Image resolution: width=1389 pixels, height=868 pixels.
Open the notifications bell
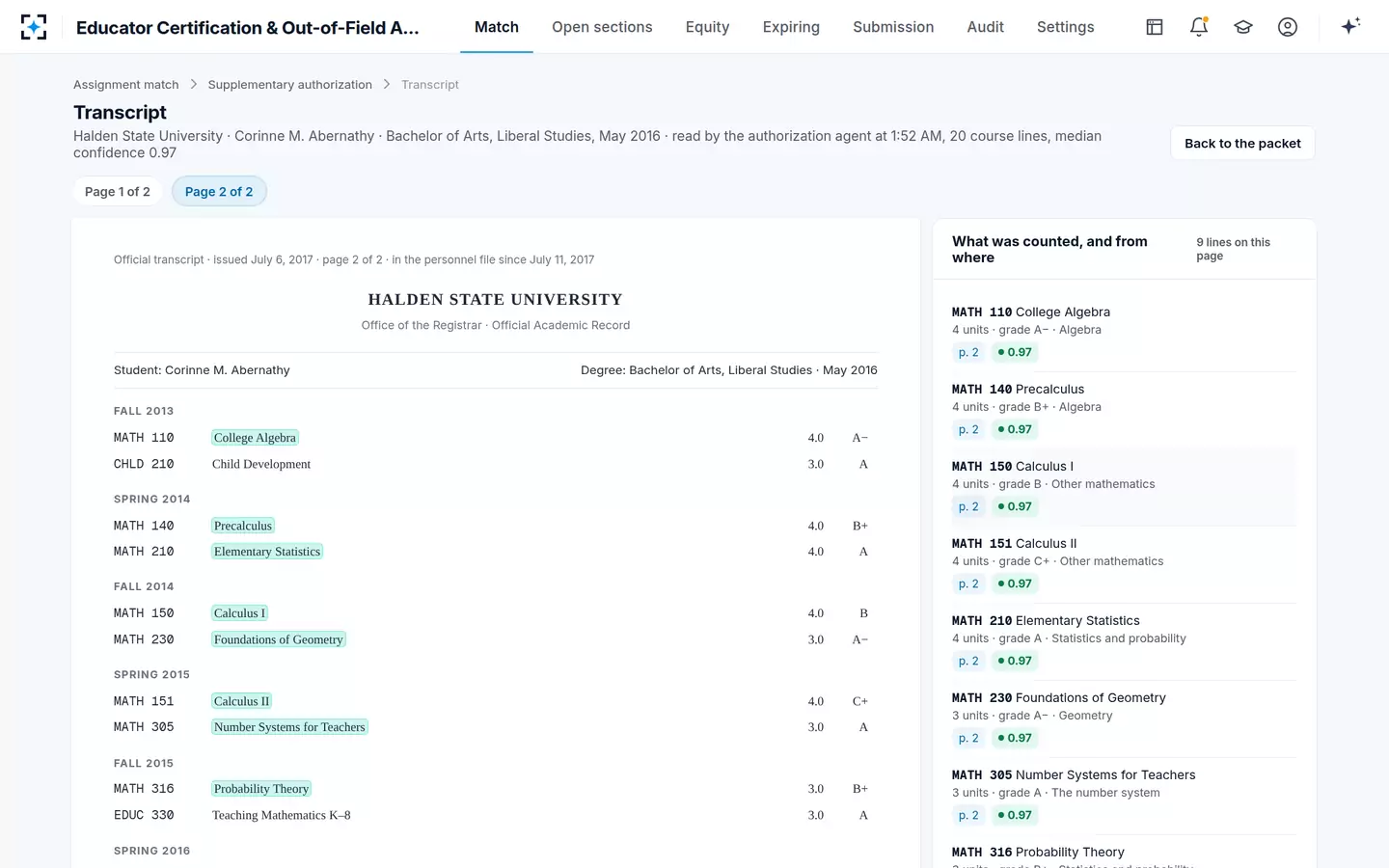[1199, 27]
